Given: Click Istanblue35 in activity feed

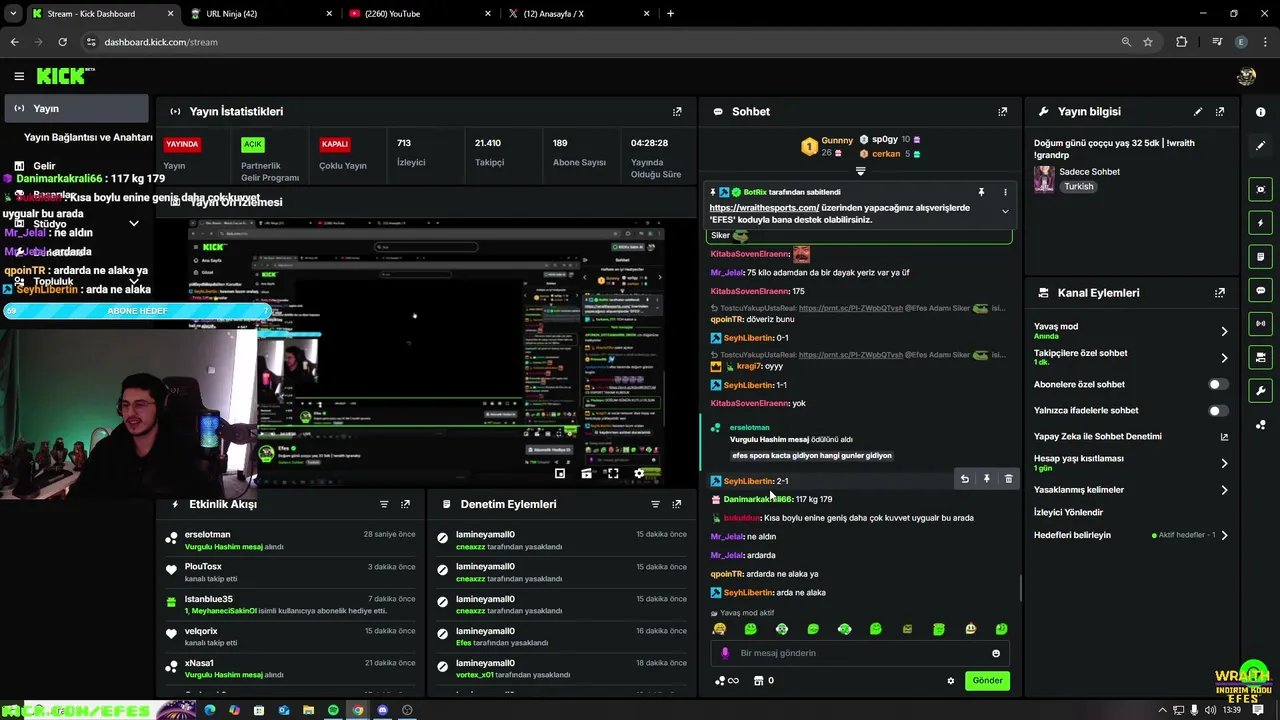Looking at the screenshot, I should click(209, 599).
